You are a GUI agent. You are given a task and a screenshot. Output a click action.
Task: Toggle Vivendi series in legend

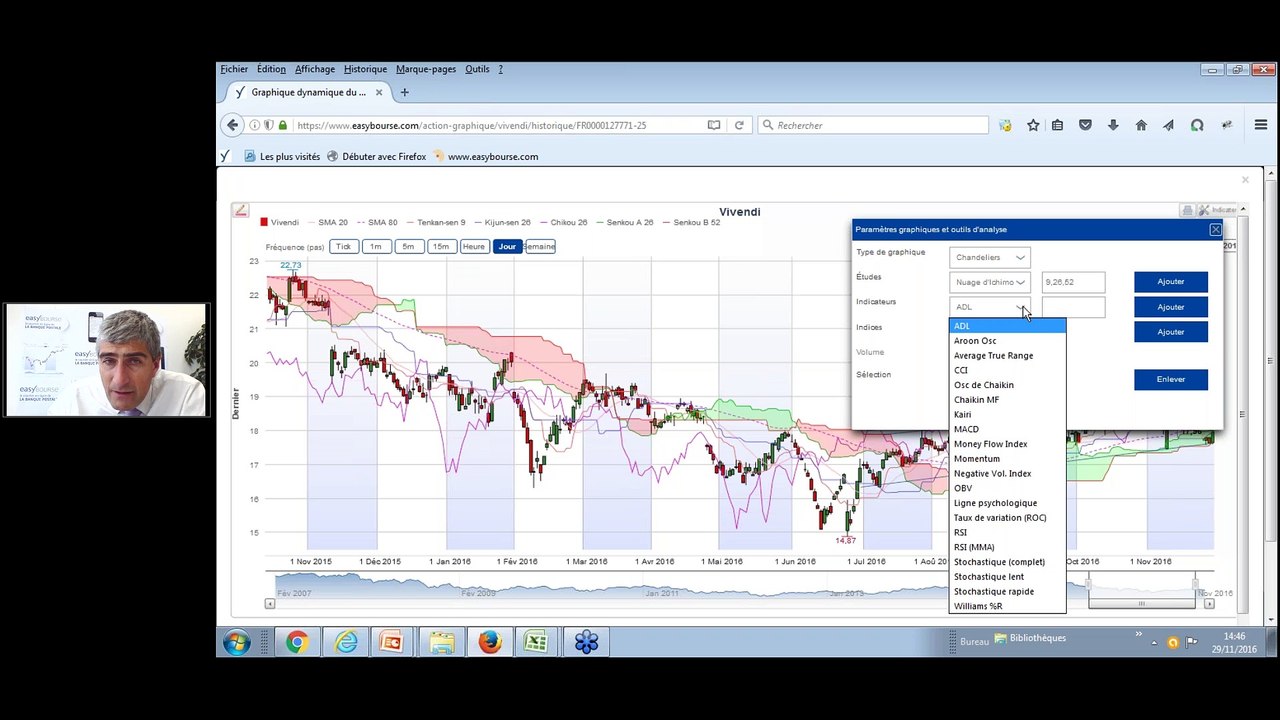point(280,222)
